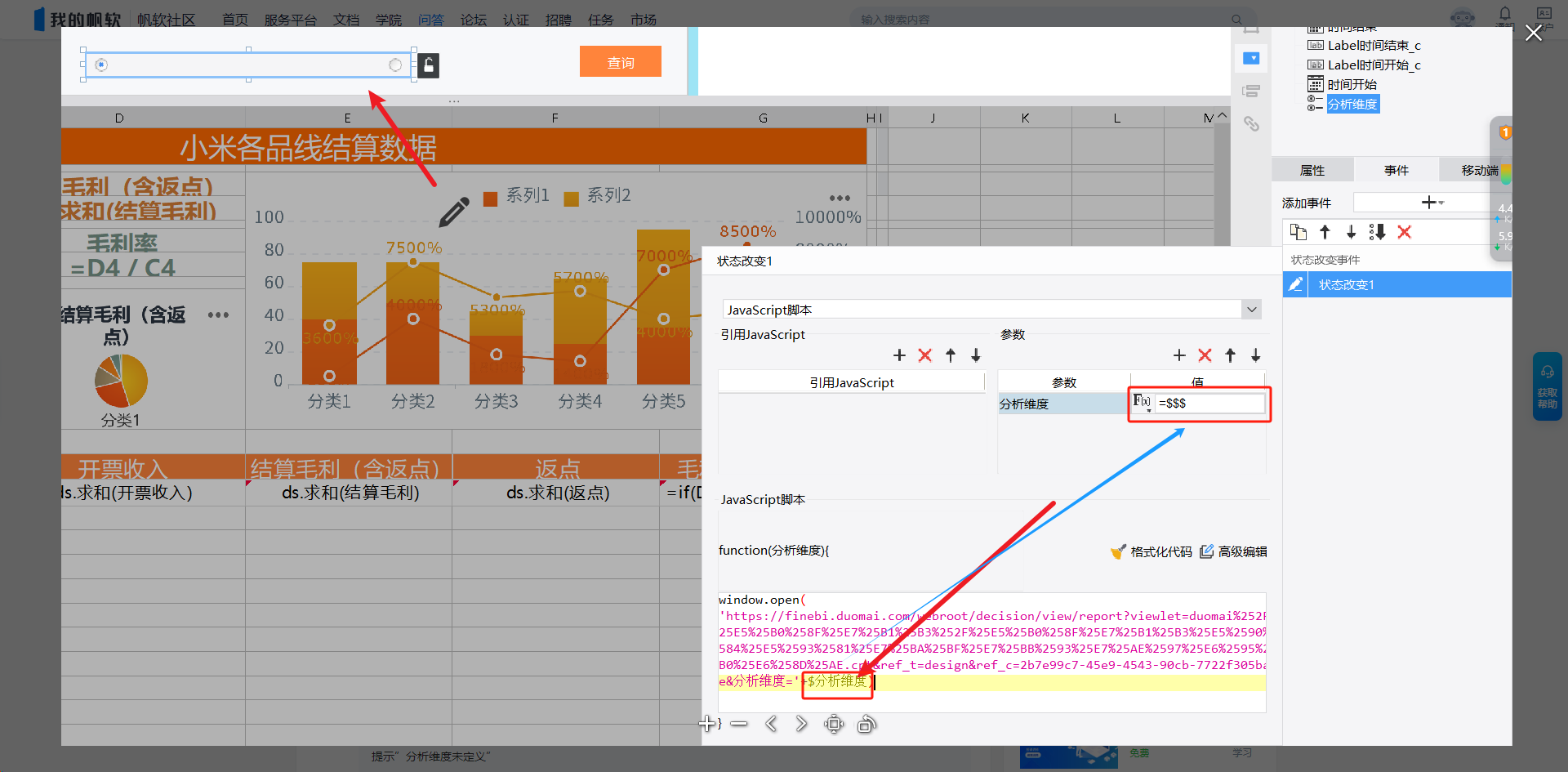Viewport: 1568px width, 772px height.
Task: Open the 添加事件 plus dropdown
Action: [1432, 203]
